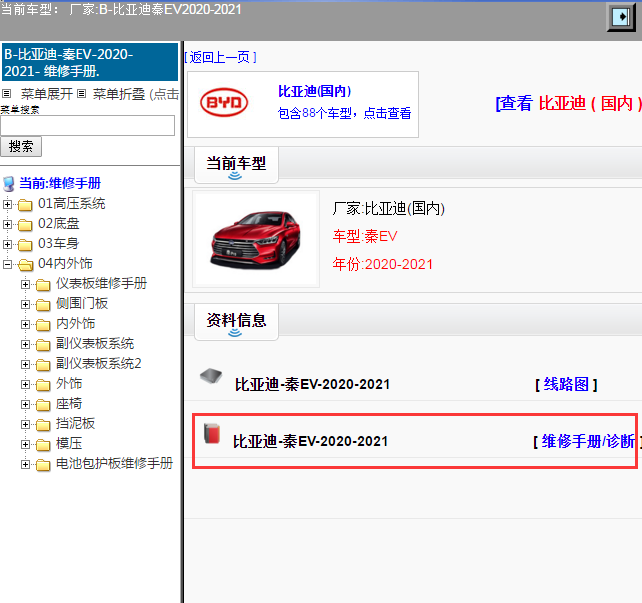Screen dimensions: 642x603
Task: Click the blue B-比亚迪-秦EV-2020-2021-维修手册 title
Action: pyautogui.click(x=90, y=62)
